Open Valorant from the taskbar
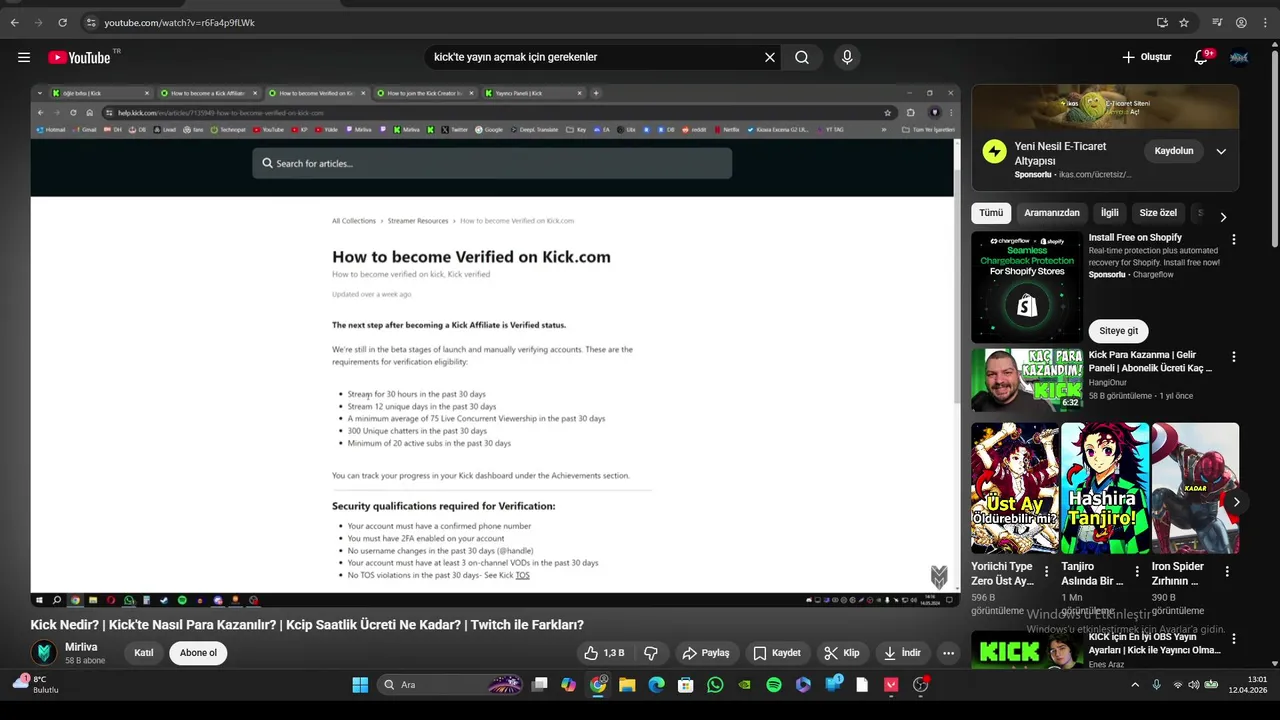 pos(891,685)
